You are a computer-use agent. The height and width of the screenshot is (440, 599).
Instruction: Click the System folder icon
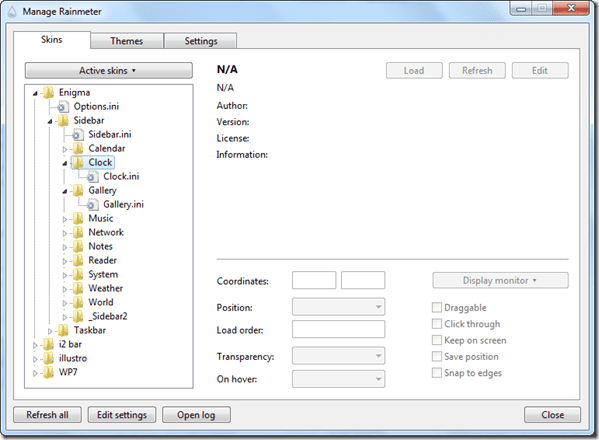pos(78,275)
